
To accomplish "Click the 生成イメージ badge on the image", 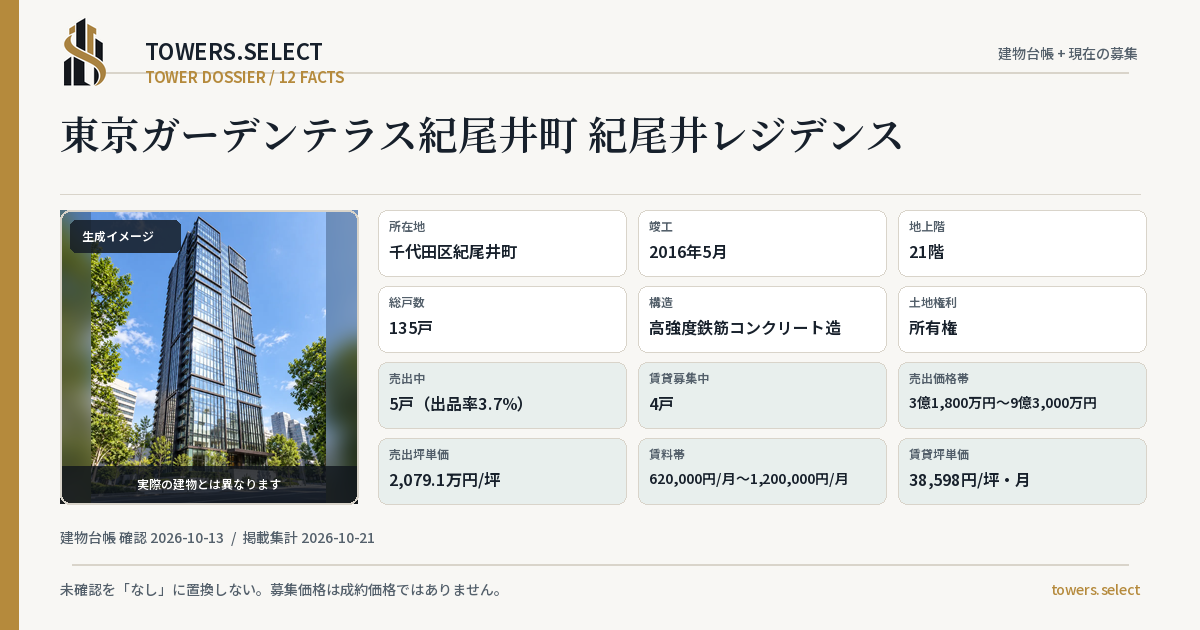I will click(125, 237).
